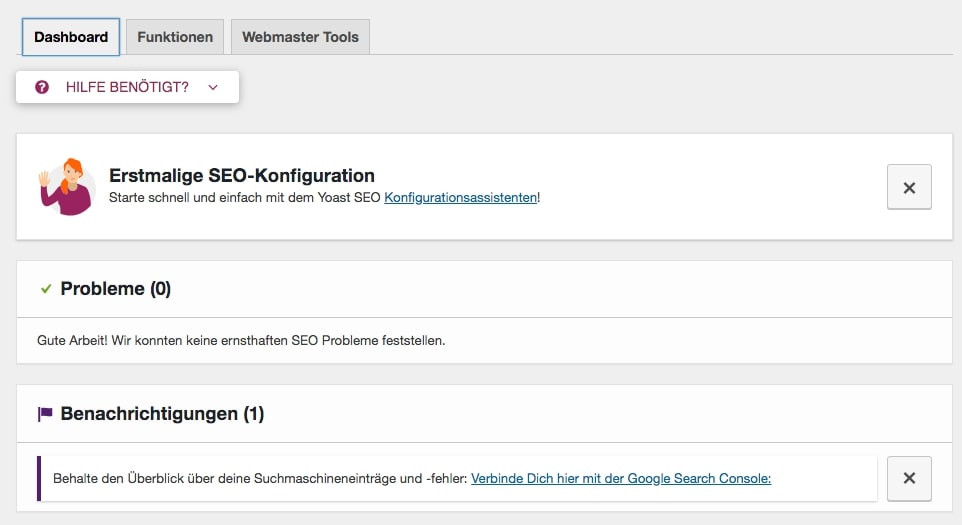Click the Gute Arbeit! status message
Image resolution: width=962 pixels, height=525 pixels.
pyautogui.click(x=241, y=340)
